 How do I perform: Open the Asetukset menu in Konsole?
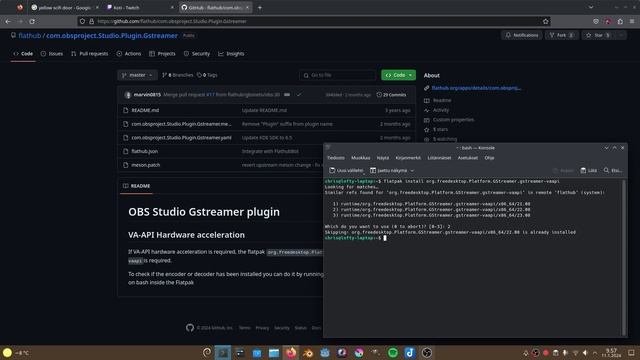(x=468, y=158)
